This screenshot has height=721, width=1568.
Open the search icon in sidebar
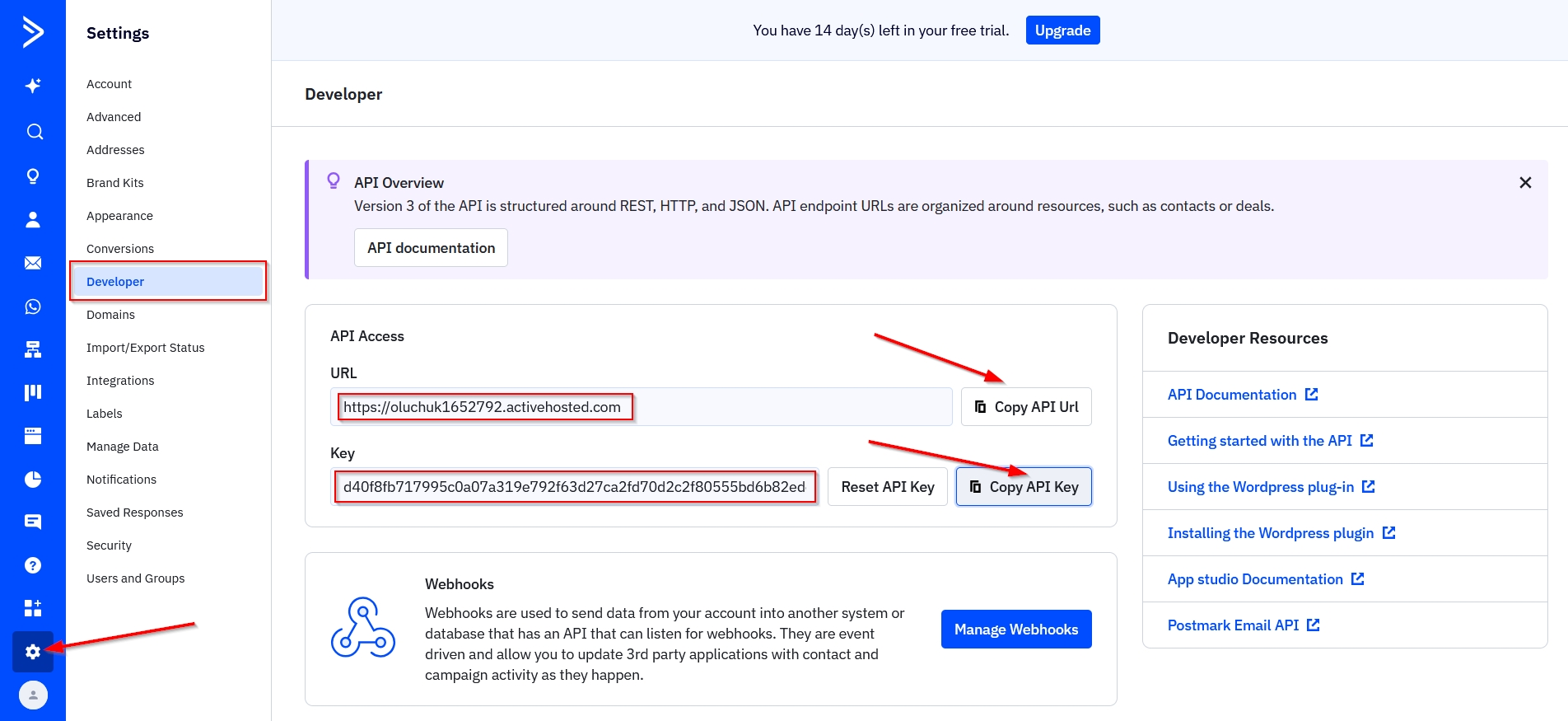[33, 132]
